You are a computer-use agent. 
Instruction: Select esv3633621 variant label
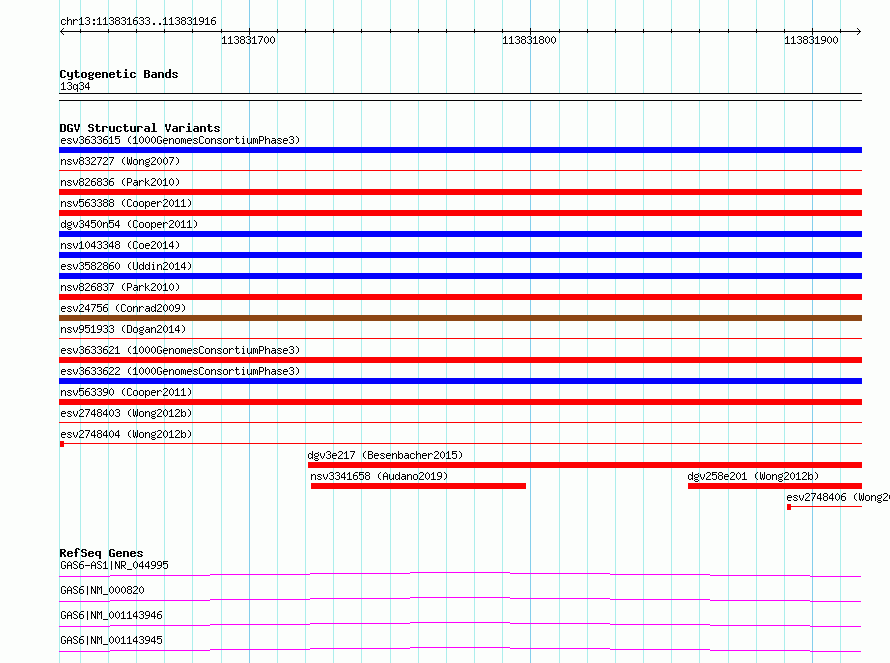tap(180, 350)
